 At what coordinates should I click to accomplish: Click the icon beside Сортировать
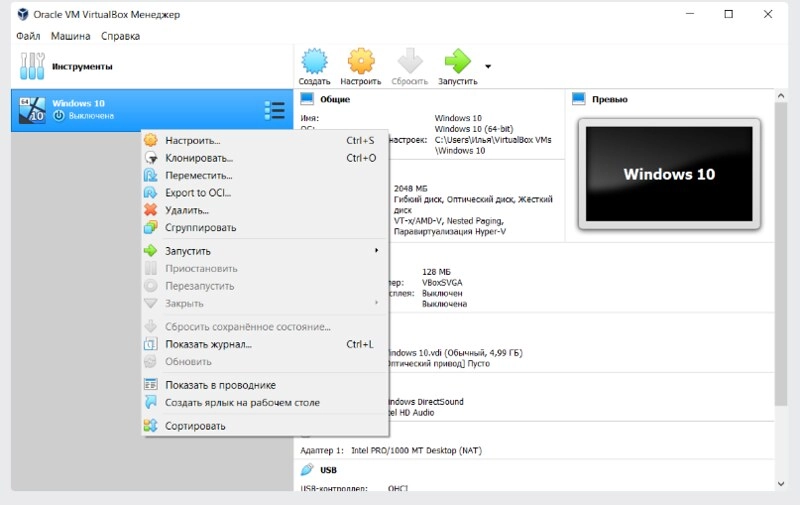(151, 425)
